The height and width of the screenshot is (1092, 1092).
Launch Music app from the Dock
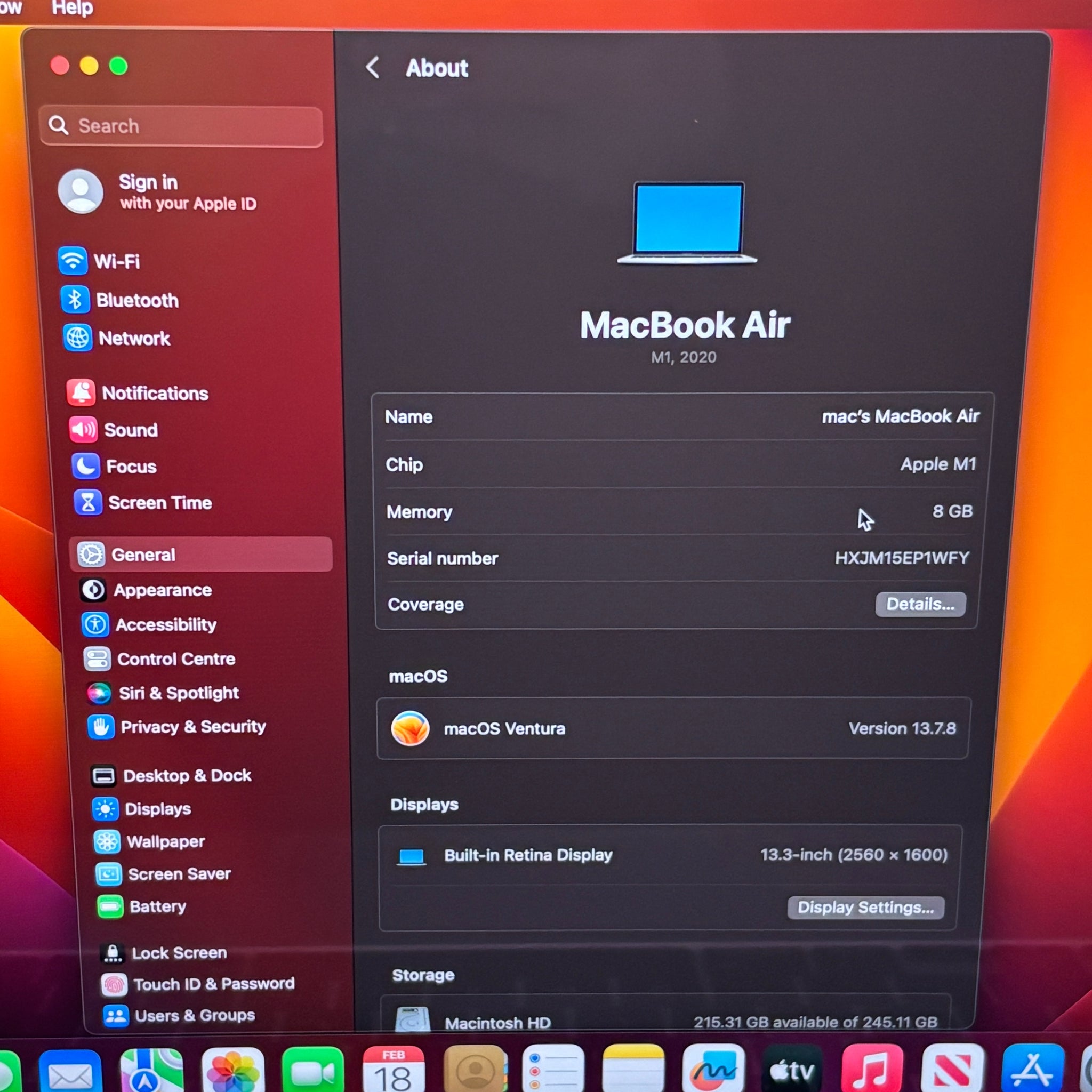872,1070
